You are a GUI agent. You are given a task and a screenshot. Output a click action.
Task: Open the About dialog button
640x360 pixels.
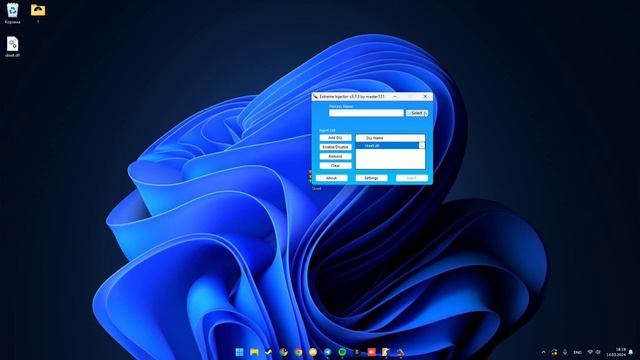point(331,178)
